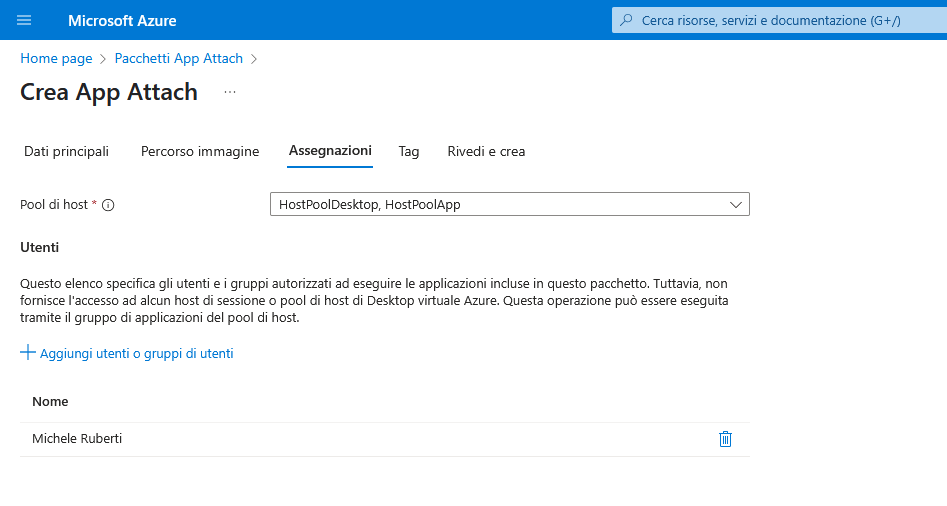
Task: Open the ellipsis menu beside Crea App Attach
Action: 230,92
